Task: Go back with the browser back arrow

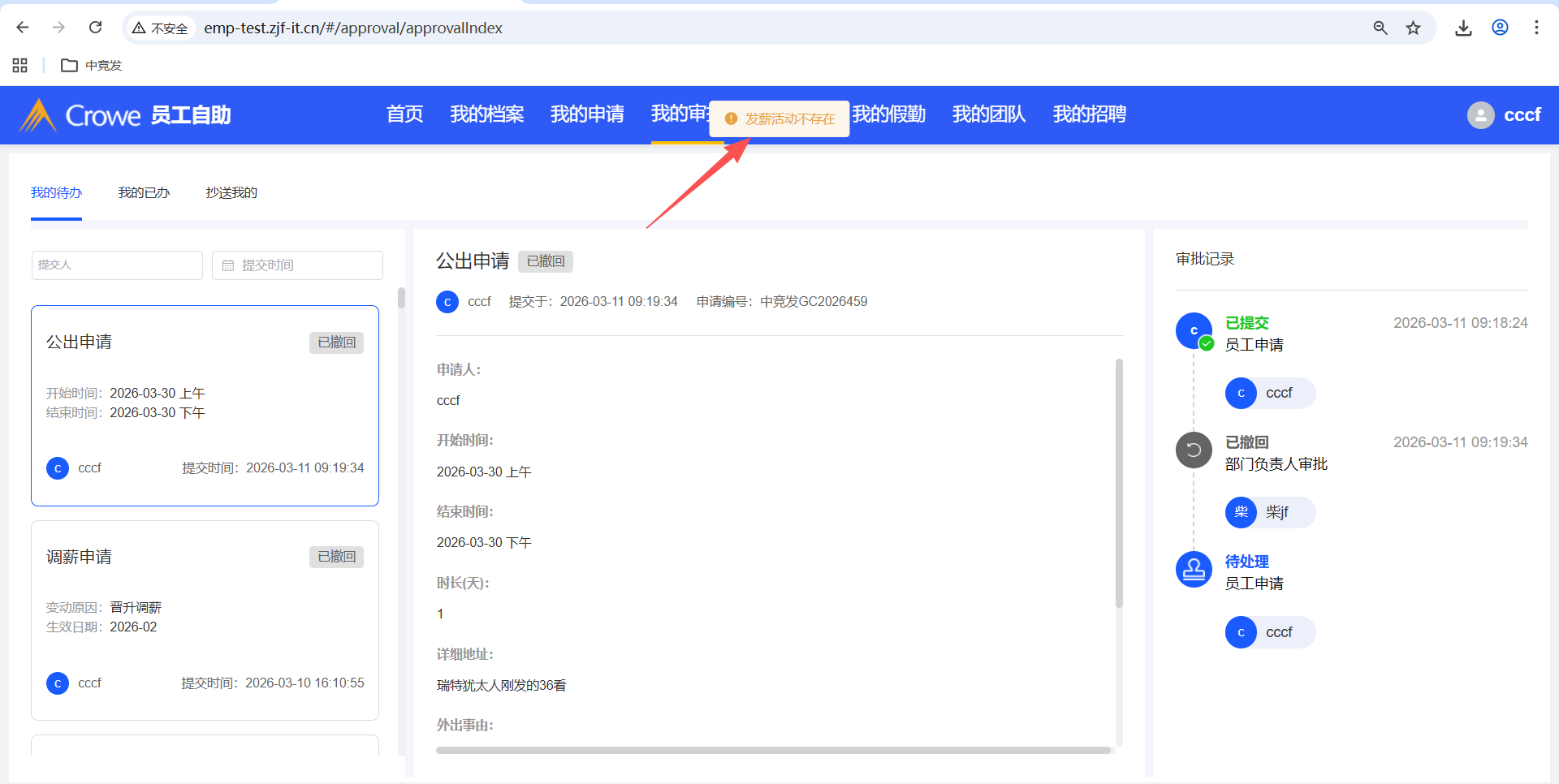Action: [x=23, y=28]
